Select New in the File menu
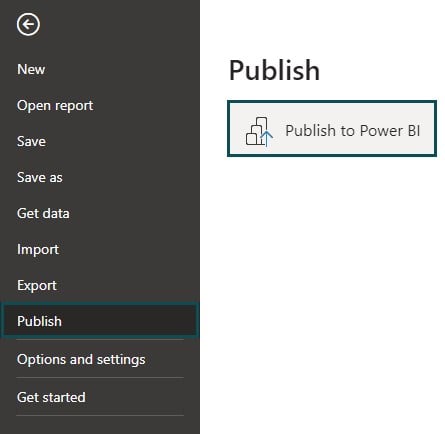The image size is (445, 434). (31, 69)
